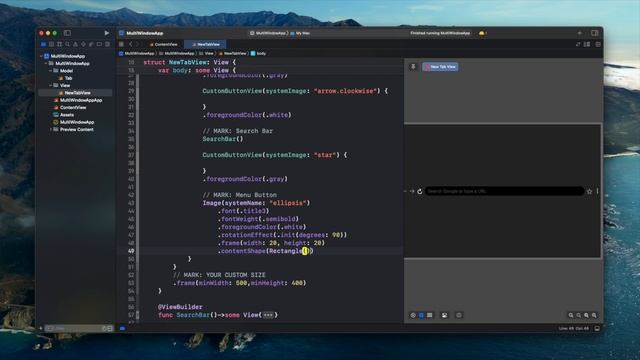Image resolution: width=640 pixels, height=360 pixels.
Task: Click the MultiWindowApp project breadcrumb in jump bar
Action: tap(137, 53)
